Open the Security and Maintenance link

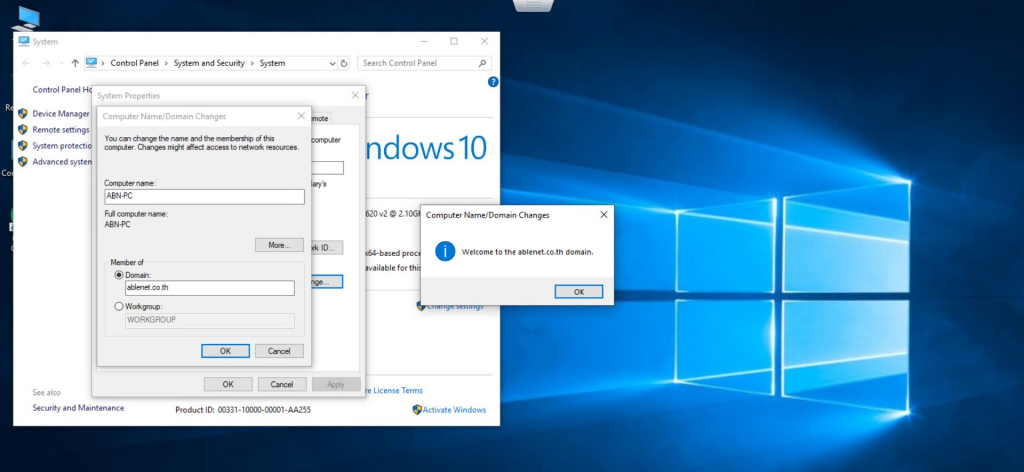[78, 408]
